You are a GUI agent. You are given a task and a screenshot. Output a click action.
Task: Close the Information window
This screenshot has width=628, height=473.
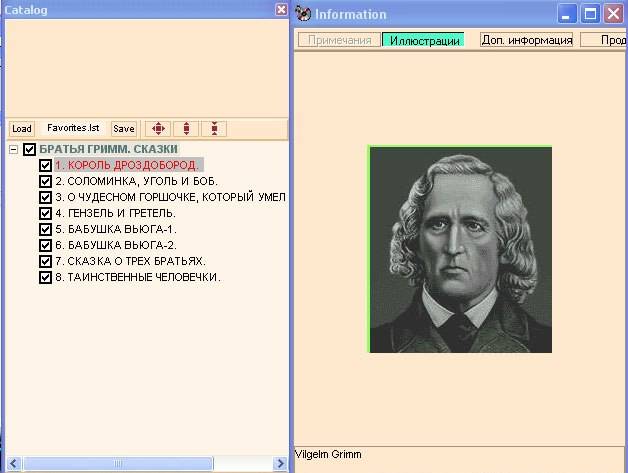(612, 14)
